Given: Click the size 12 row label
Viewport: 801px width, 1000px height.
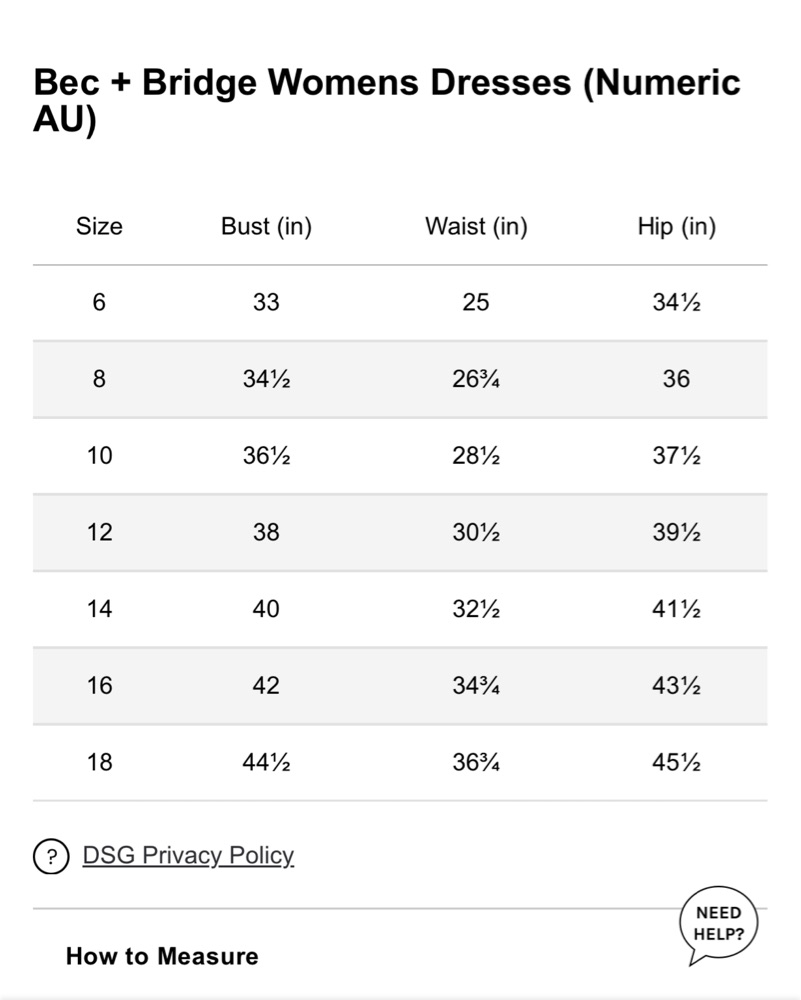Looking at the screenshot, I should [99, 532].
